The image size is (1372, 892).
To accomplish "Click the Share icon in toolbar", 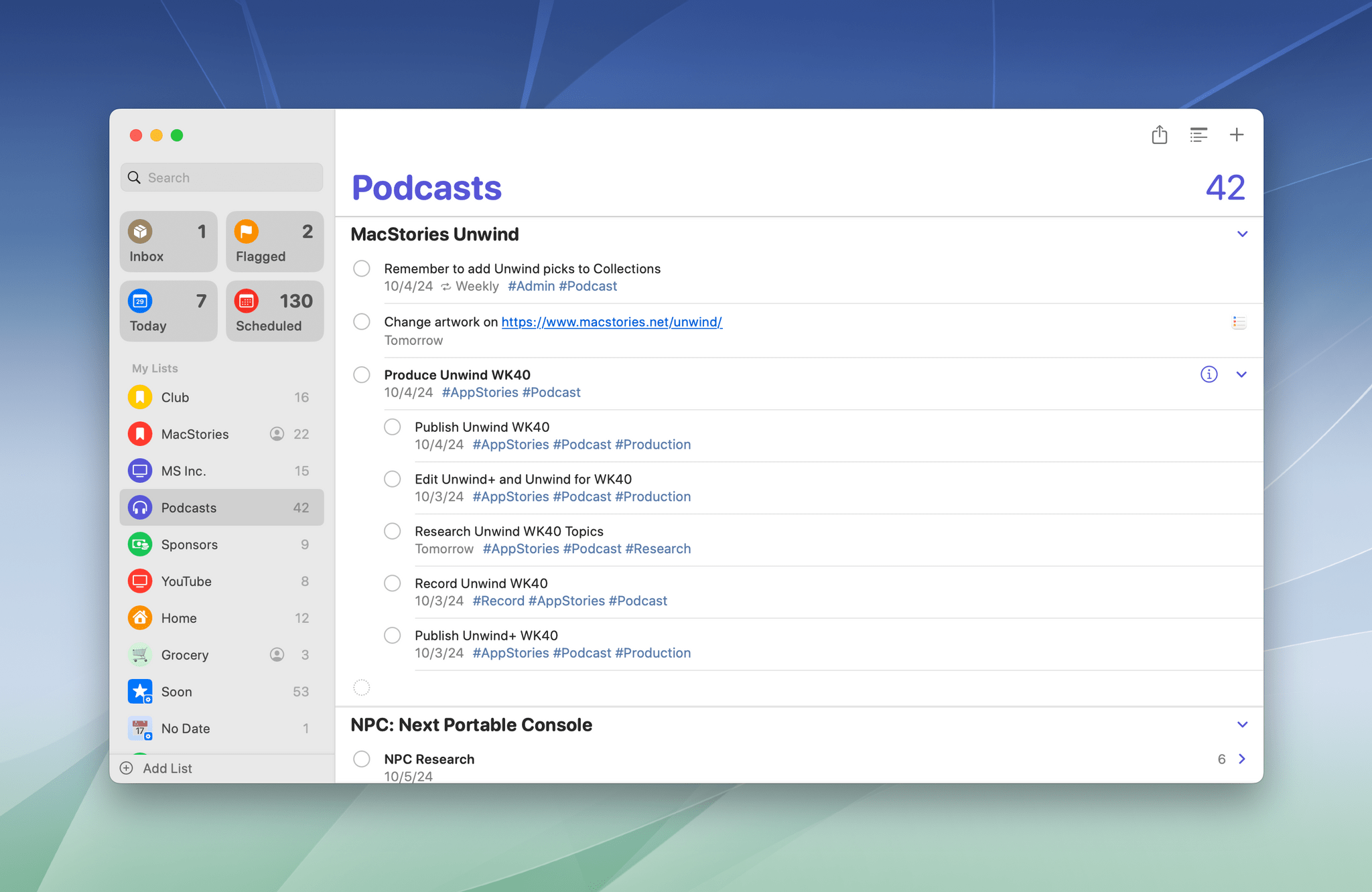I will pos(1159,135).
